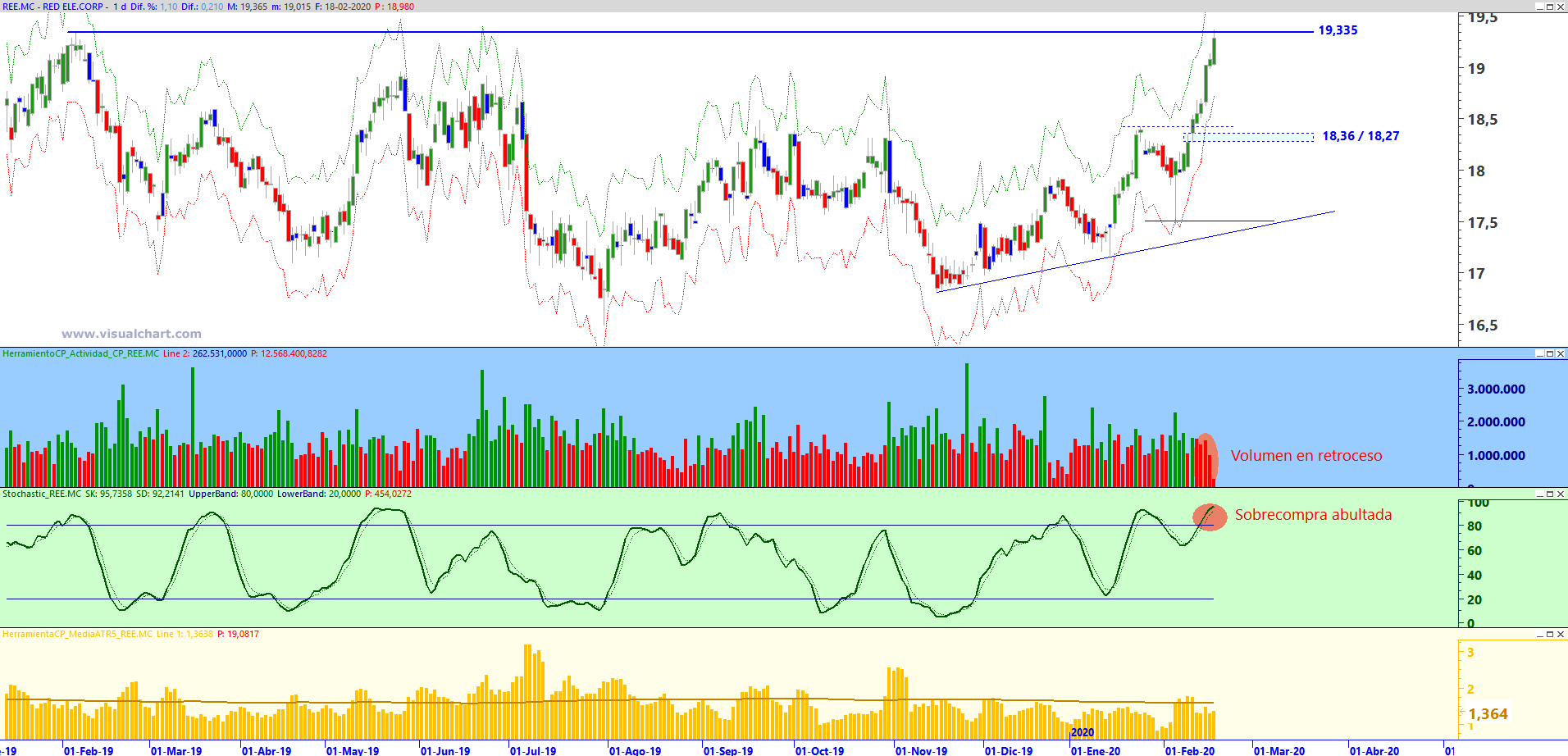The image size is (1568, 756).
Task: Close the Stochastic indicator pane
Action: pyautogui.click(x=1561, y=494)
